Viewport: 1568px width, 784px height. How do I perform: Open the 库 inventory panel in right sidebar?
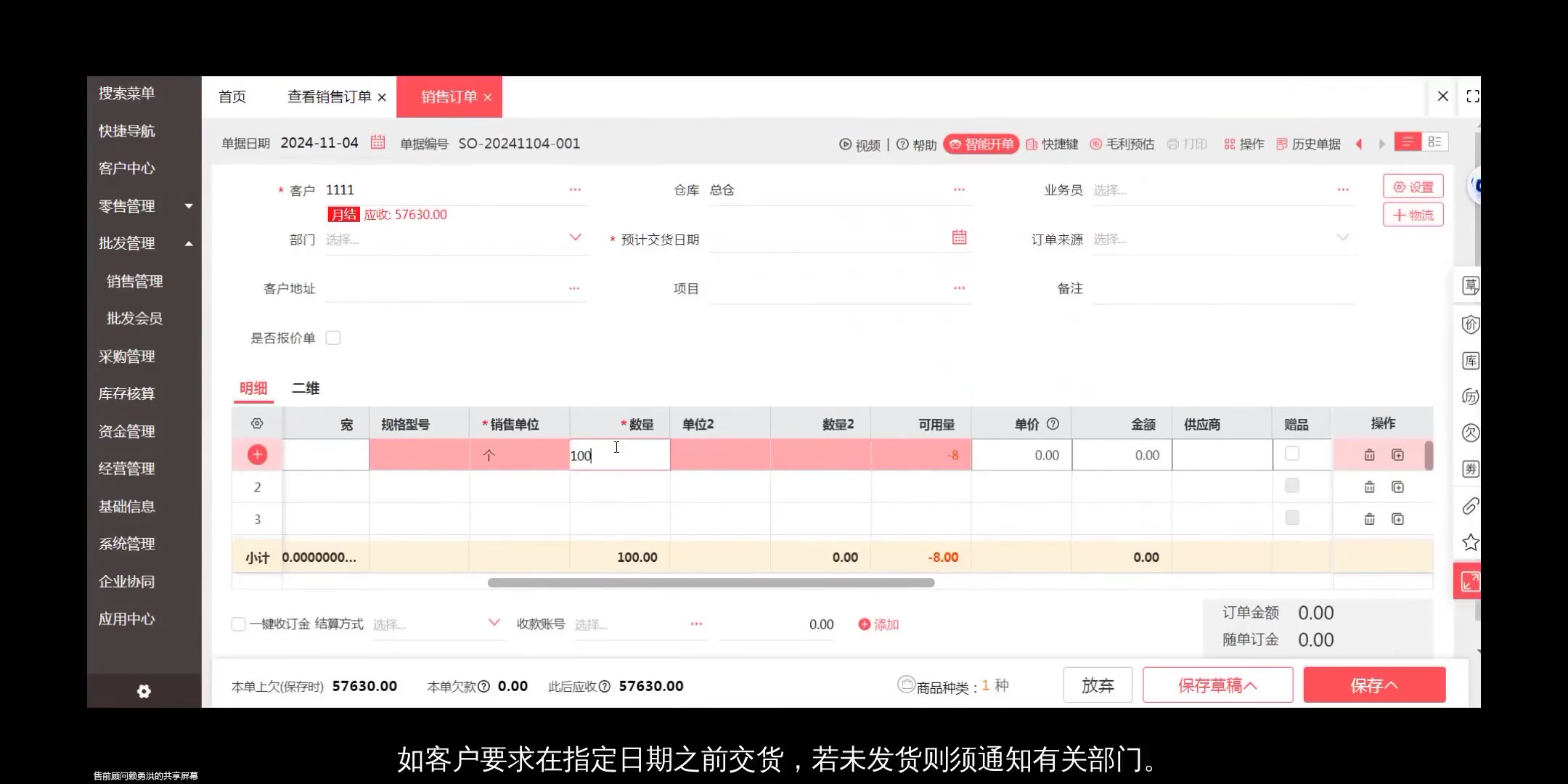click(x=1470, y=360)
